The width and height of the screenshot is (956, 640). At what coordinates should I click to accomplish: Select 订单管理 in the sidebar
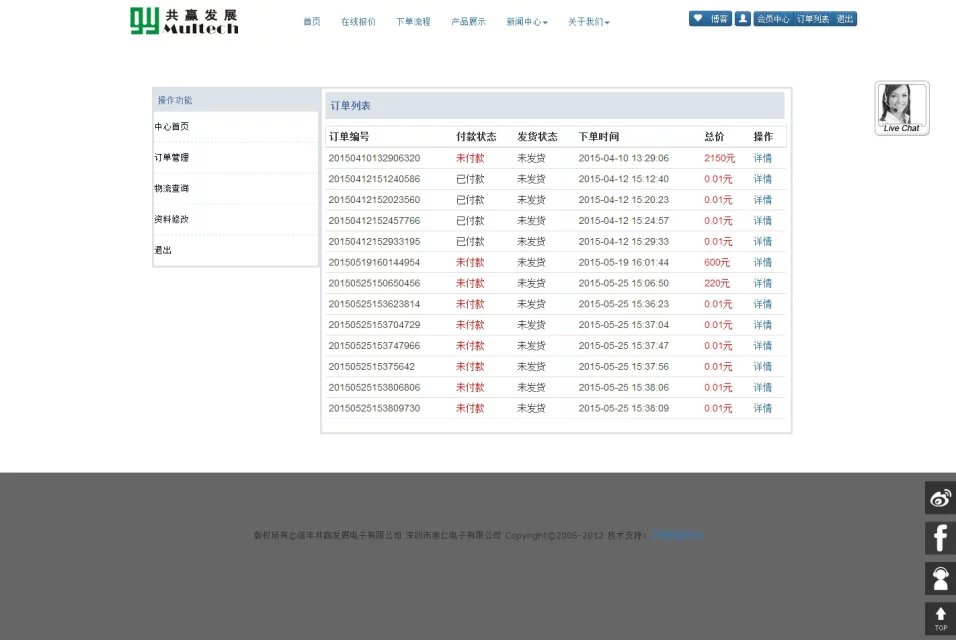point(171,158)
